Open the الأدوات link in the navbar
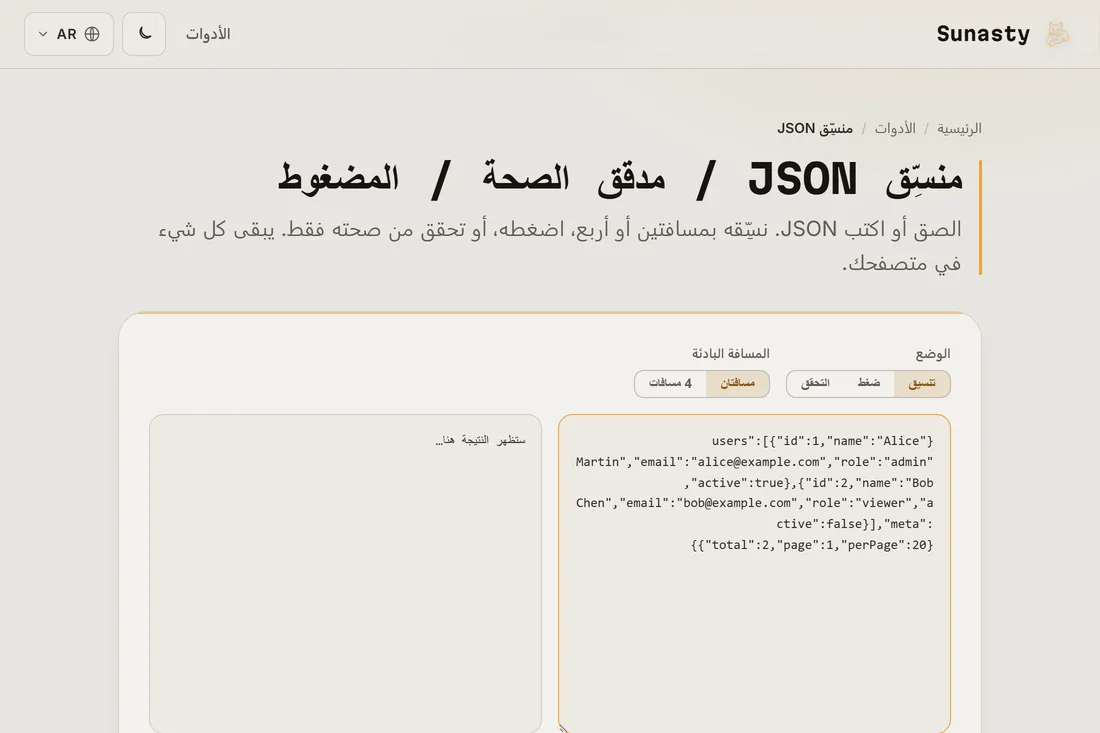 [x=208, y=34]
